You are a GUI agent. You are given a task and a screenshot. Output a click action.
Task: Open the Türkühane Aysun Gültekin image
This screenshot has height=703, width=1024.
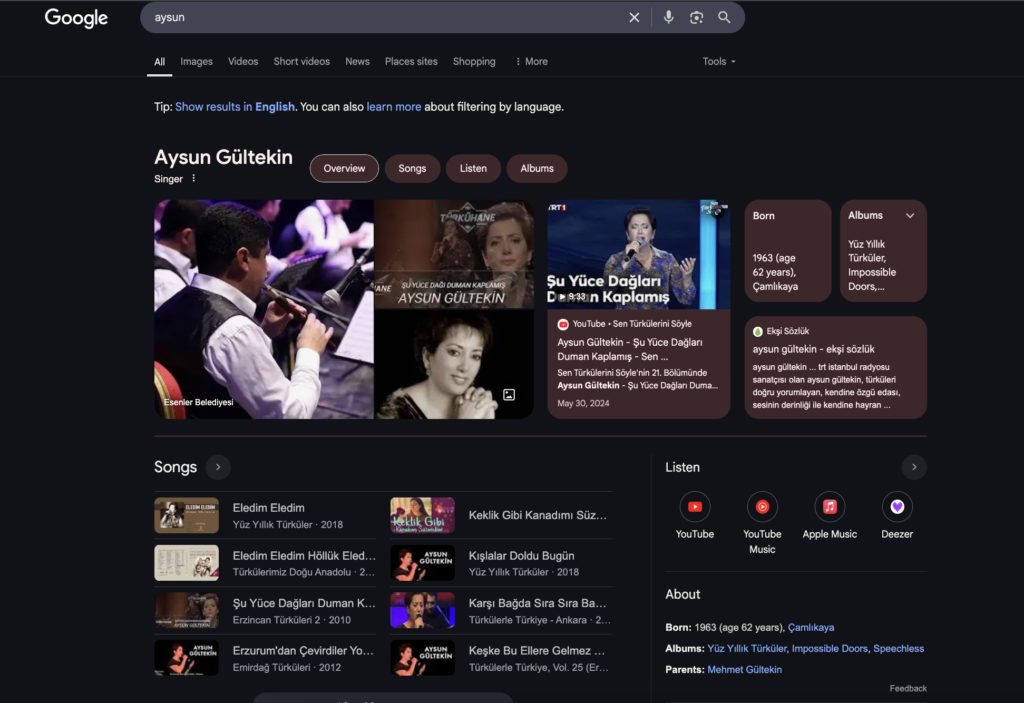click(454, 254)
